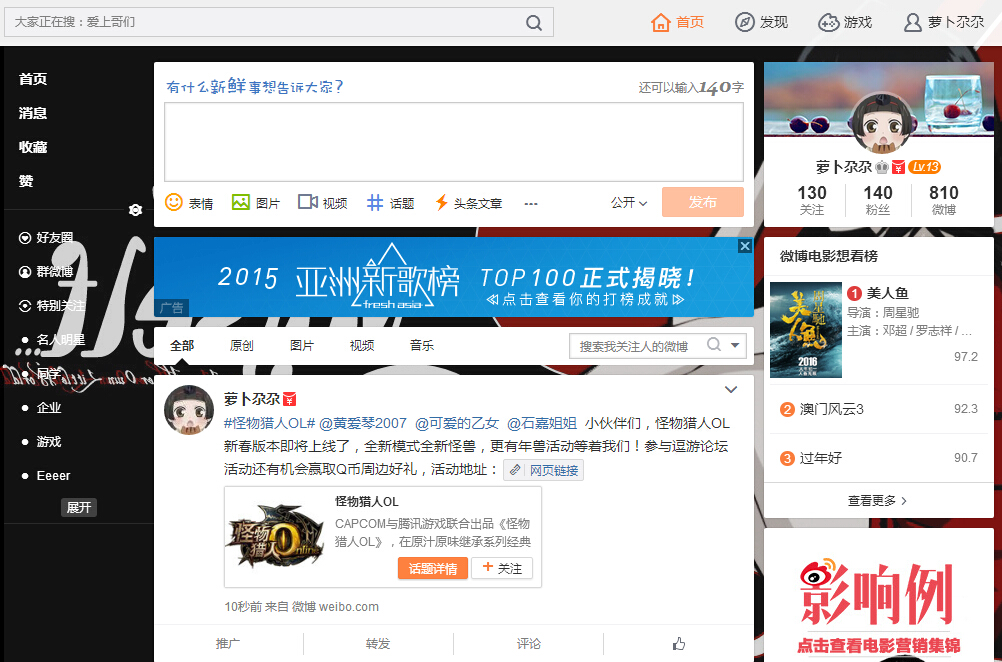This screenshot has width=1002, height=662.
Task: Open the 萝卜朶朶 user profile icon in top bar
Action: pyautogui.click(x=913, y=22)
